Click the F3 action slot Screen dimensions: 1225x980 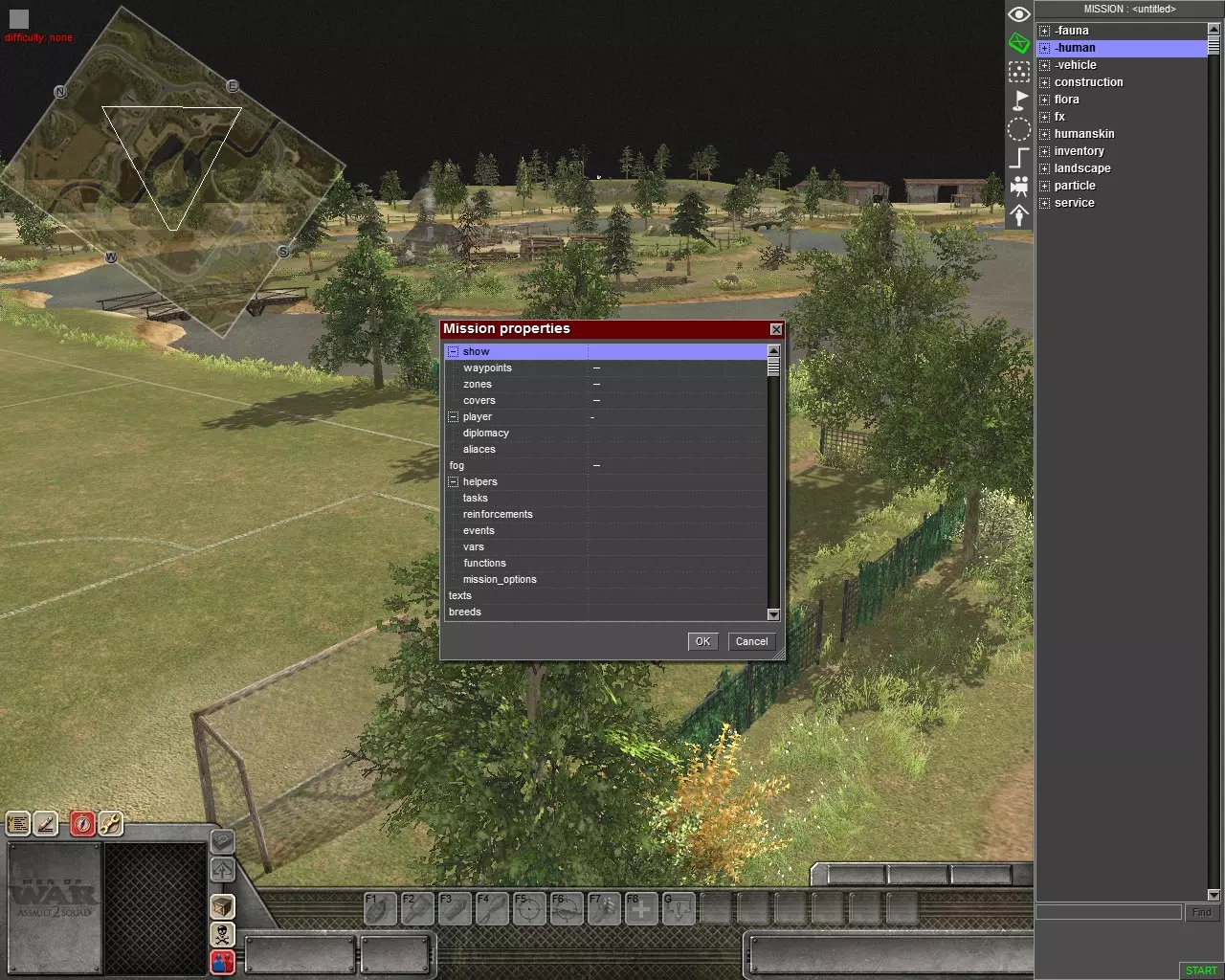(455, 908)
